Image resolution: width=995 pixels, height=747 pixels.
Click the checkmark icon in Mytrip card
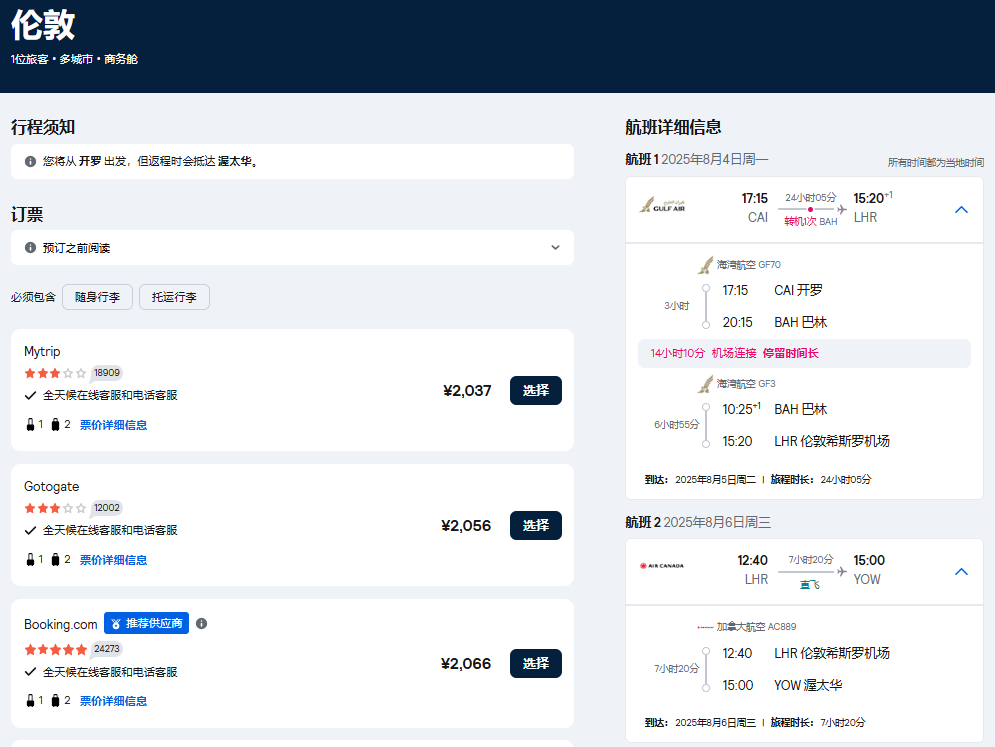(x=30, y=395)
